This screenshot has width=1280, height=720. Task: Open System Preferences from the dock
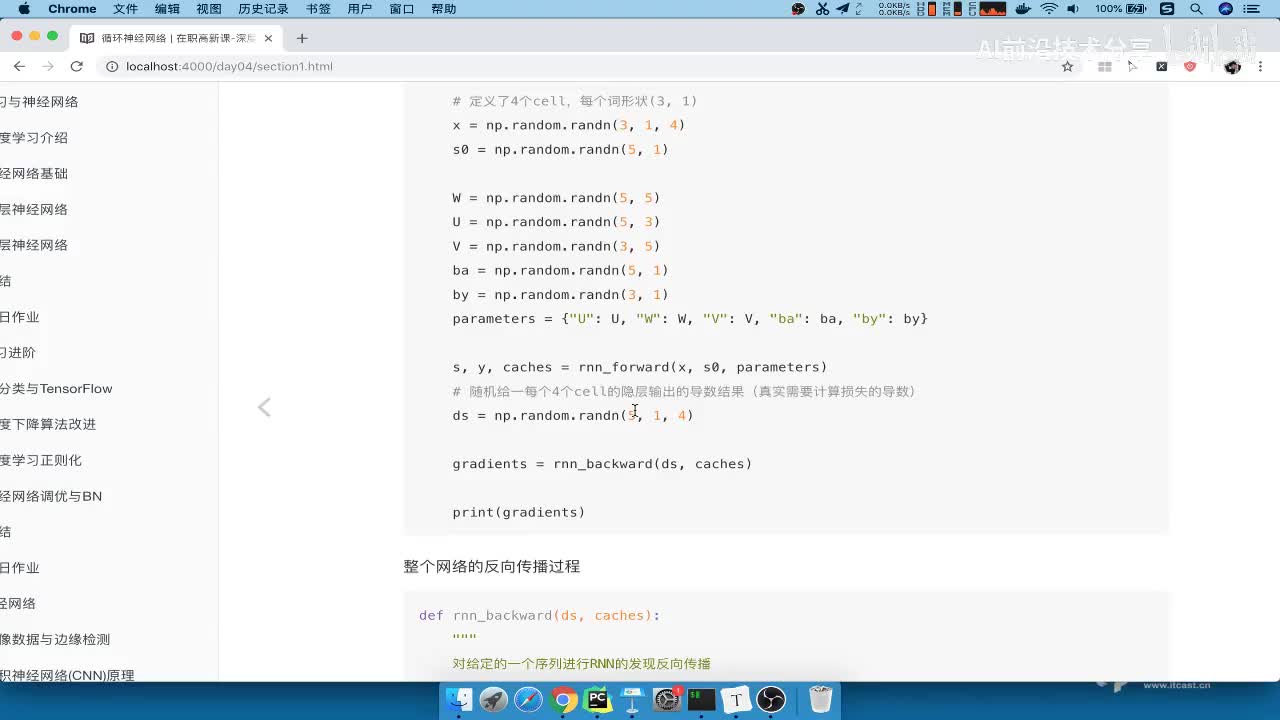pyautogui.click(x=667, y=699)
